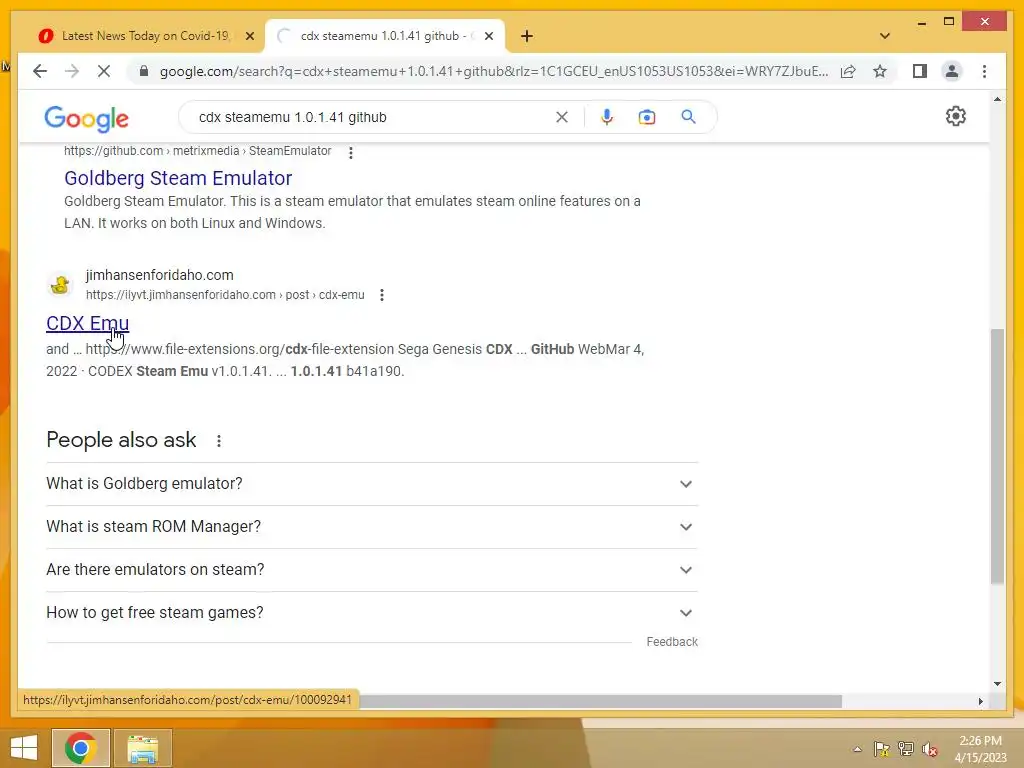Open File Explorer from the taskbar
Viewport: 1024px width, 768px height.
coord(142,748)
